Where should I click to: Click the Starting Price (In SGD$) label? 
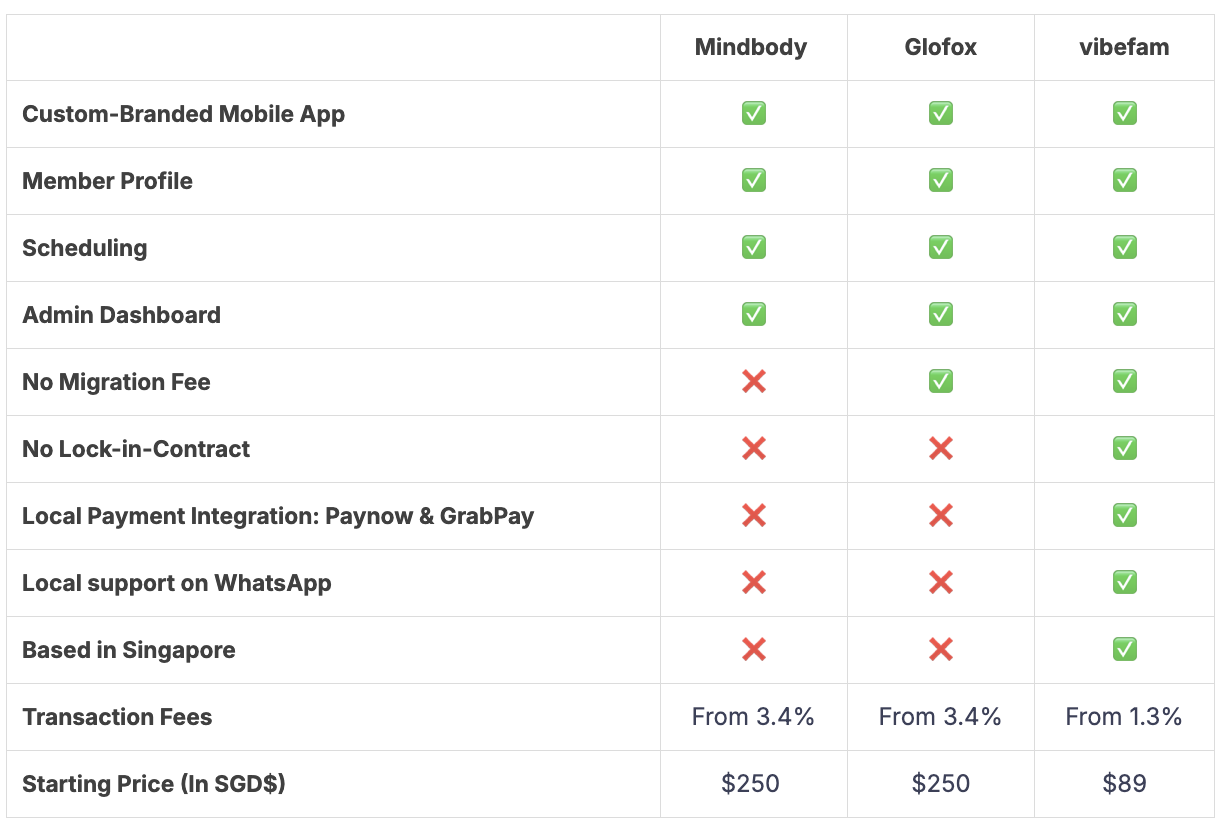(x=154, y=784)
